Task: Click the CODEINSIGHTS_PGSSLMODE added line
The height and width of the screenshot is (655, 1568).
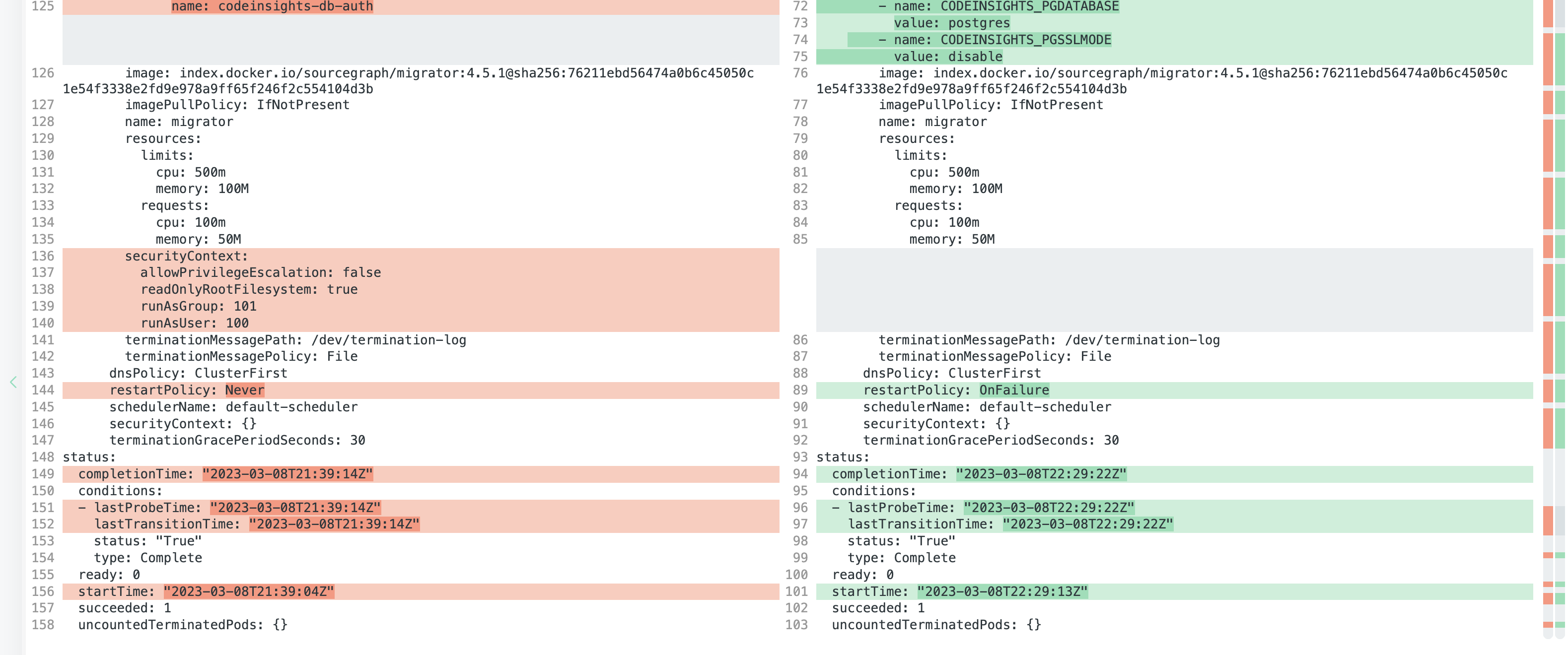Action: point(1026,39)
